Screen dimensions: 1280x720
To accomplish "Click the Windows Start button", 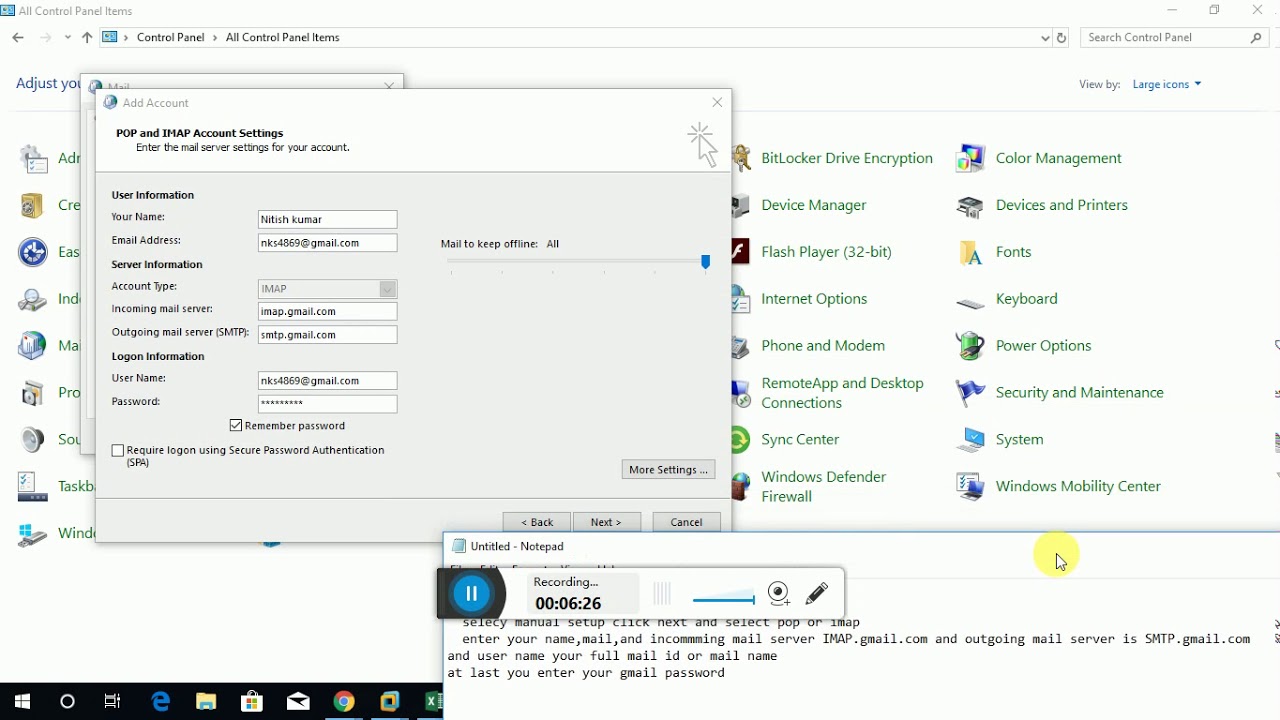I will [x=22, y=702].
